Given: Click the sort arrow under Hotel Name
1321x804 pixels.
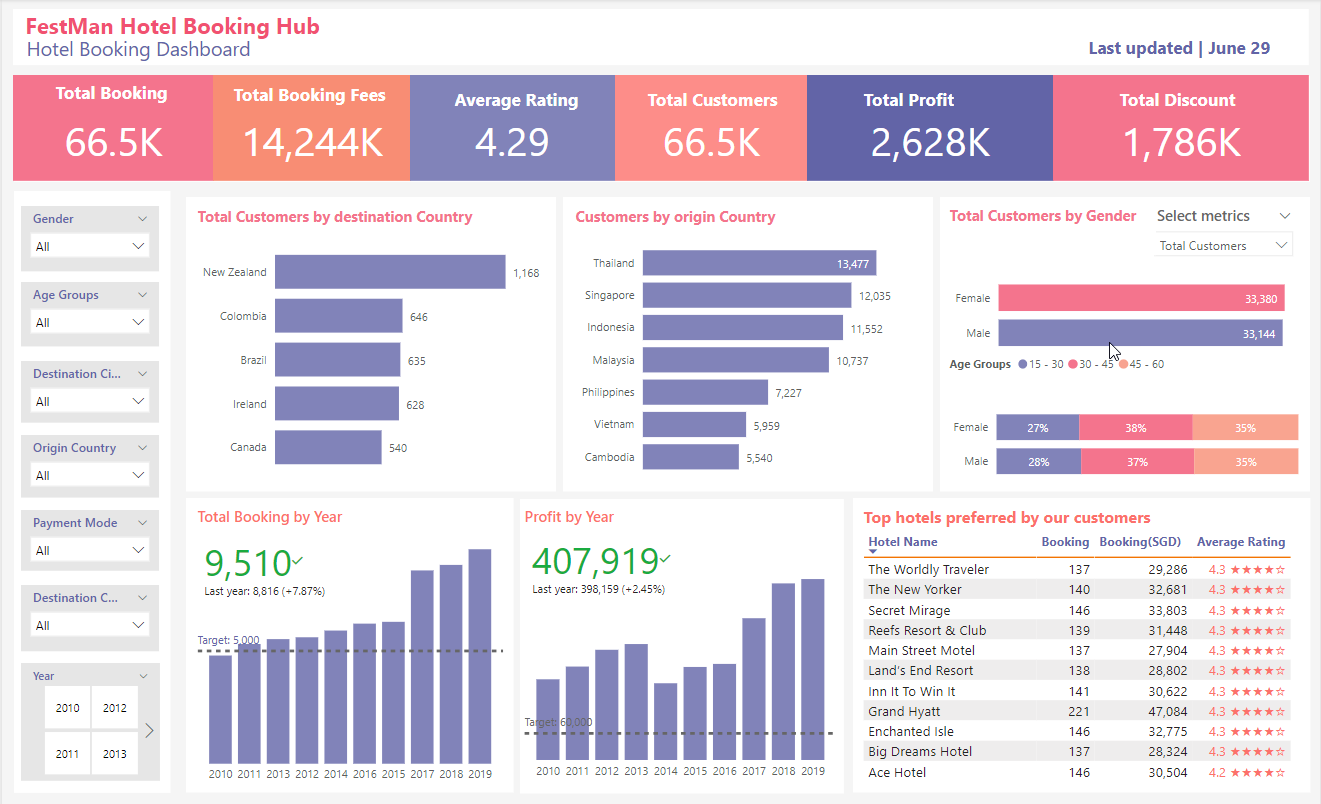Looking at the screenshot, I should pyautogui.click(x=873, y=552).
